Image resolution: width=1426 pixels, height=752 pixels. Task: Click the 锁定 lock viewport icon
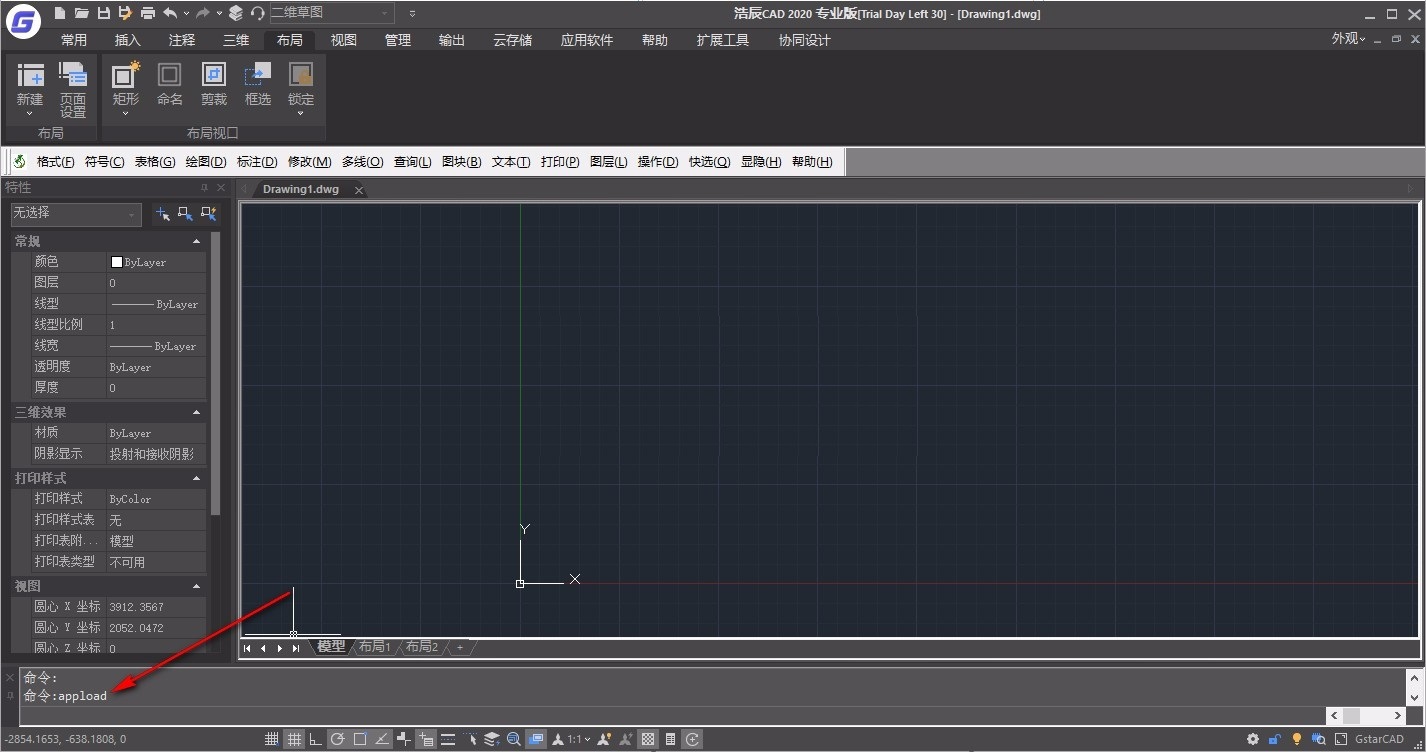[301, 75]
